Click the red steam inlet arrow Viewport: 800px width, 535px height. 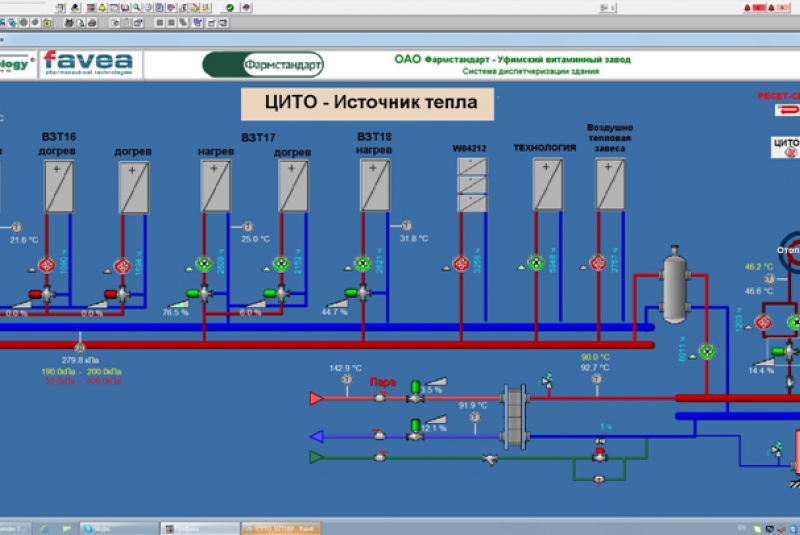tap(316, 398)
